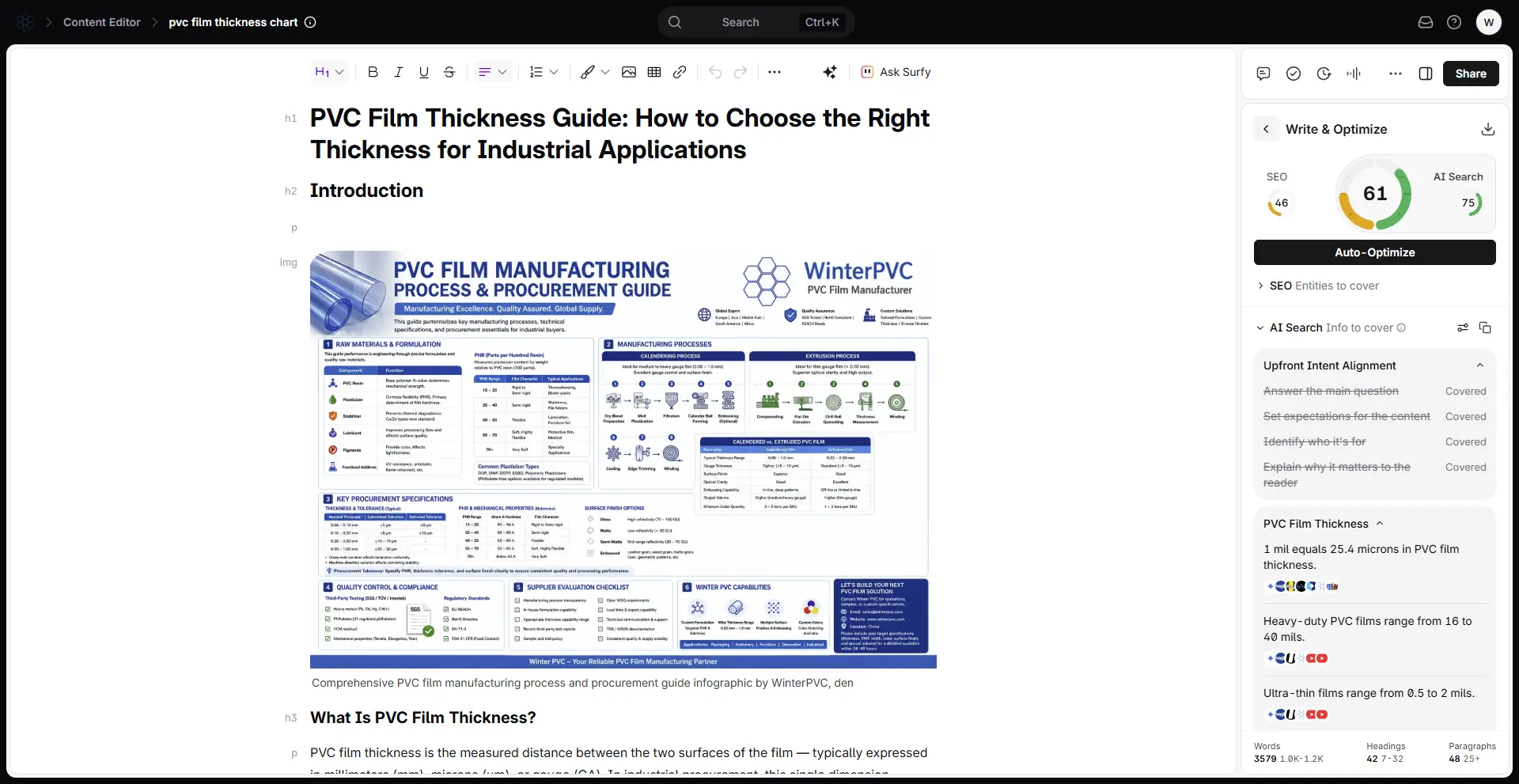Open the version history icon
The height and width of the screenshot is (784, 1519).
point(1324,74)
